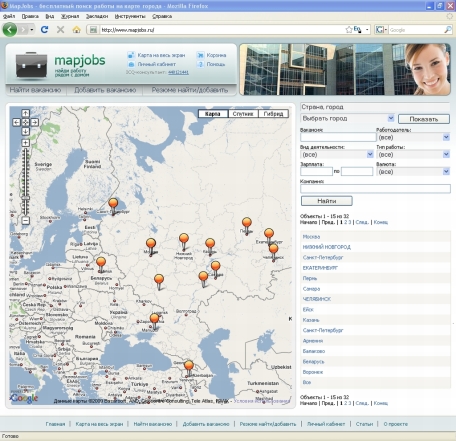Click the map zoom slider track
The width and height of the screenshot is (456, 441).
[x=26, y=182]
